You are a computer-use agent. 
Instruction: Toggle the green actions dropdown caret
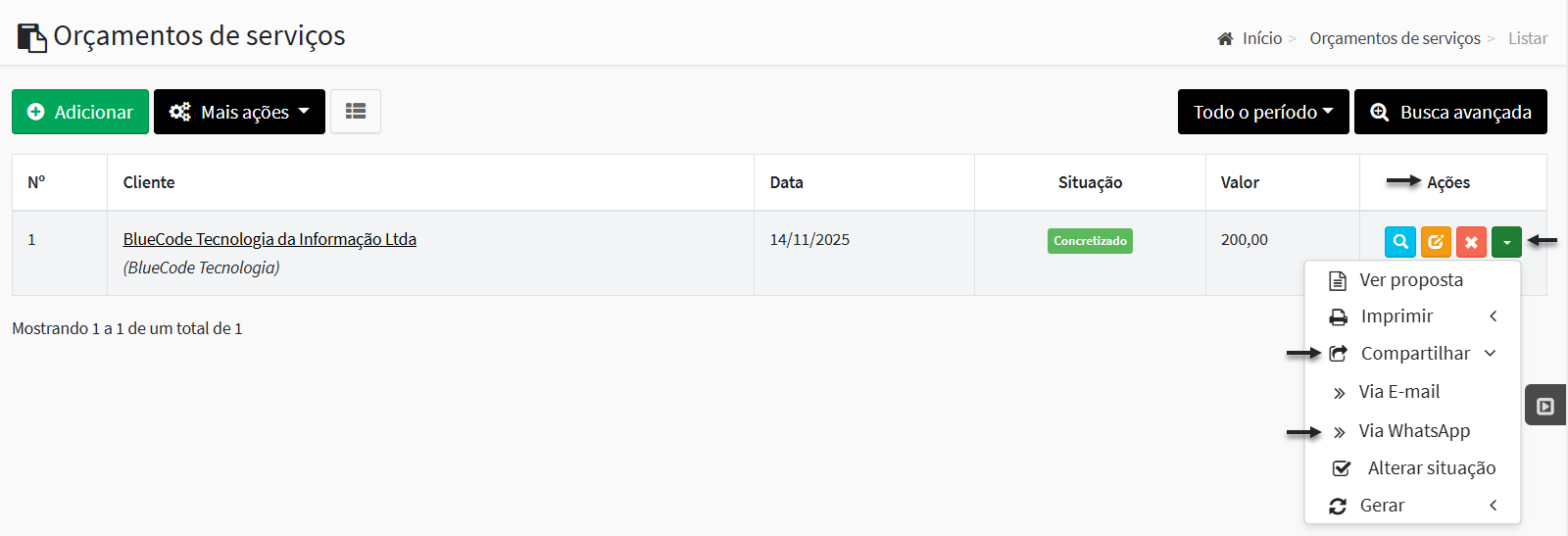pos(1506,241)
